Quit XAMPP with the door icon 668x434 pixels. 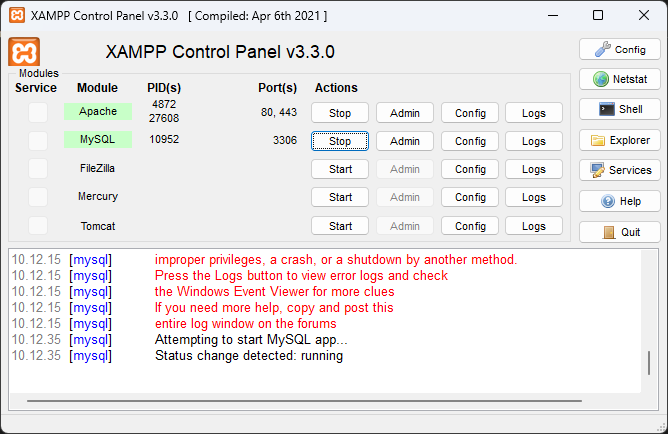coord(620,232)
